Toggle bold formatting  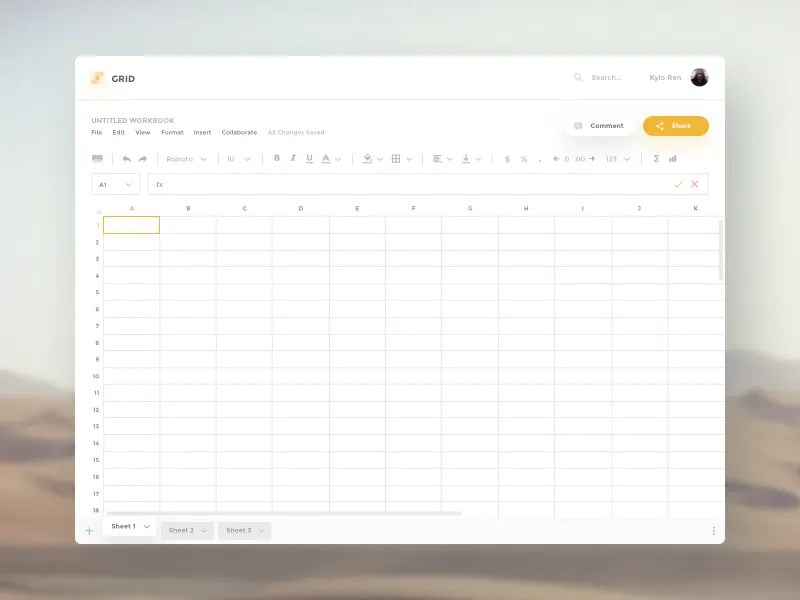point(276,158)
